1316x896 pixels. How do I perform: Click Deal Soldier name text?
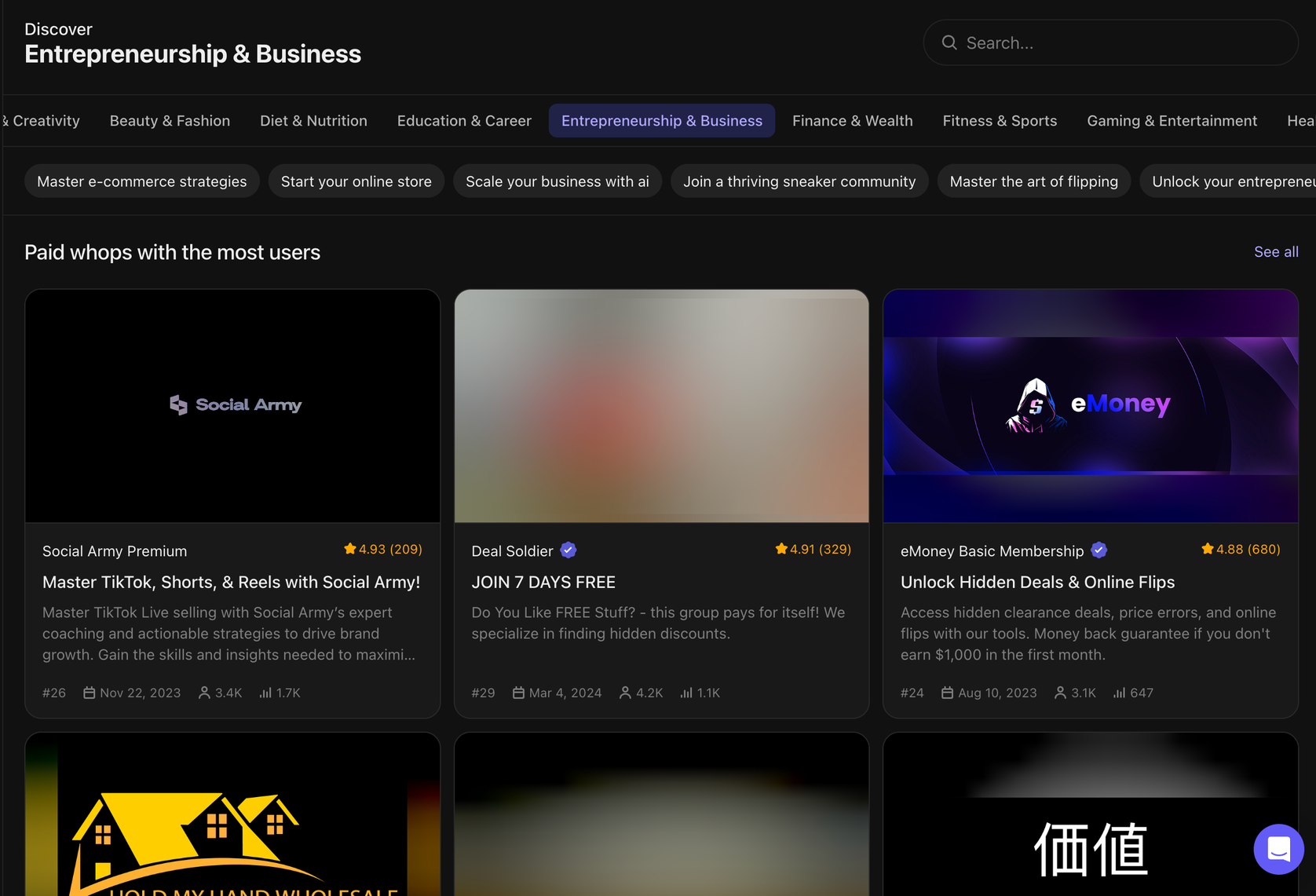[x=512, y=551]
